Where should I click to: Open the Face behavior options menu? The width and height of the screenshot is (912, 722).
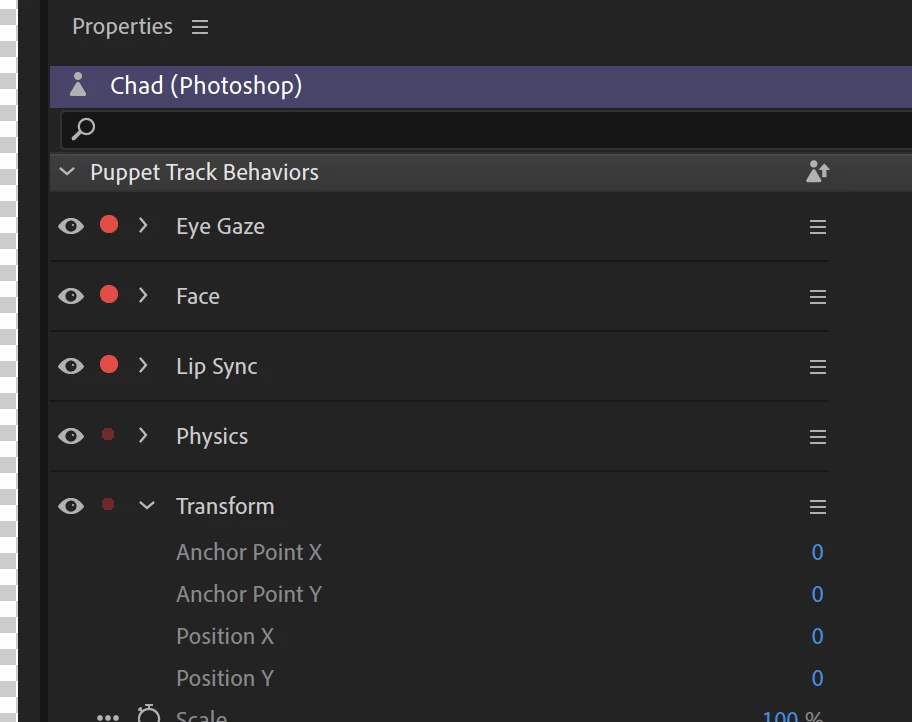[818, 297]
